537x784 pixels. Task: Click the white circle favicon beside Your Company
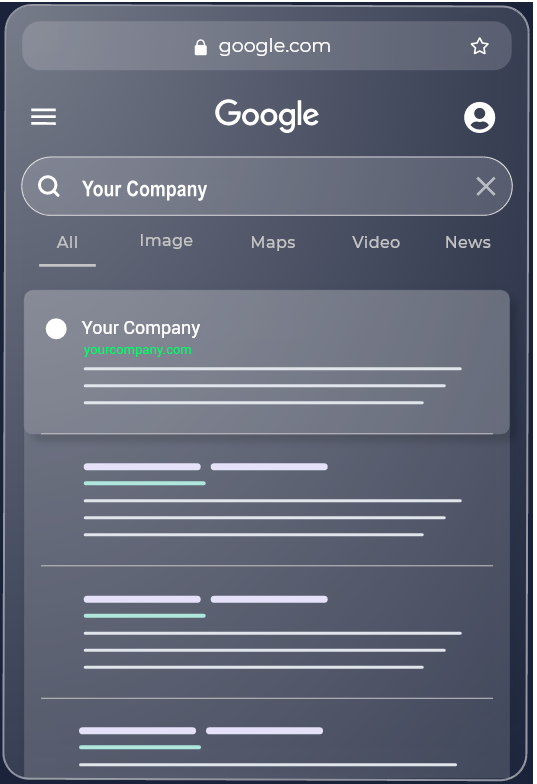click(56, 329)
